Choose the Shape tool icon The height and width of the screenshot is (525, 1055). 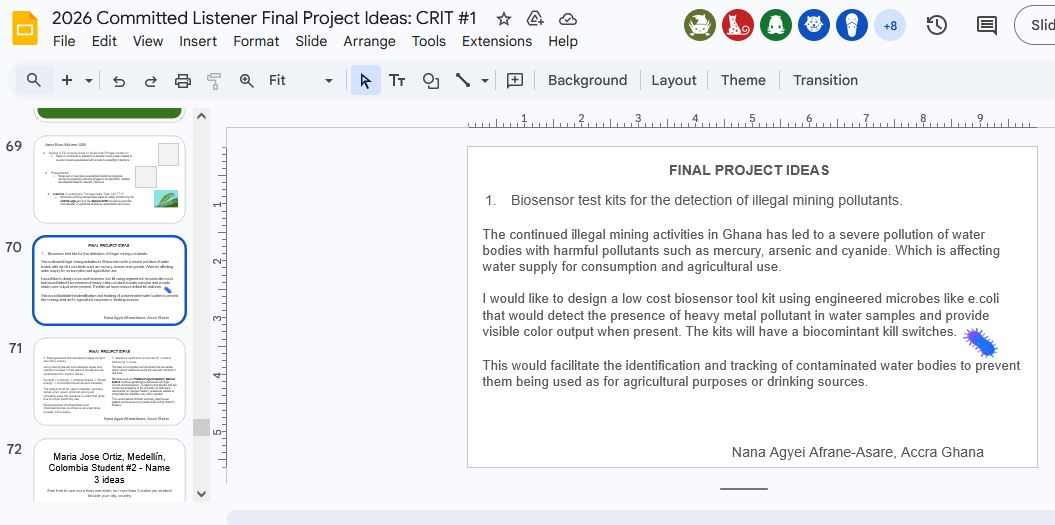tap(430, 81)
